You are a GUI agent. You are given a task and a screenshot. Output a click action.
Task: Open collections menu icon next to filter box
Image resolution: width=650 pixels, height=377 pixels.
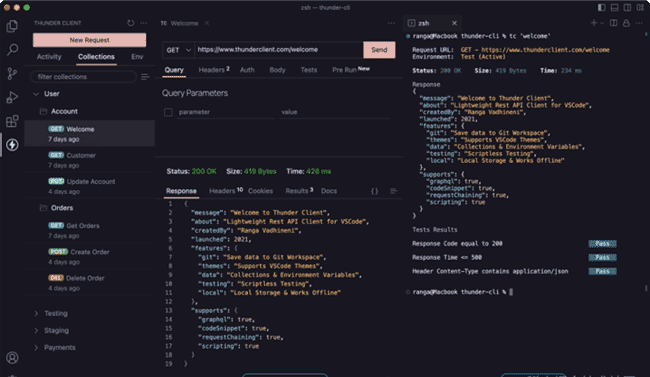pyautogui.click(x=145, y=77)
